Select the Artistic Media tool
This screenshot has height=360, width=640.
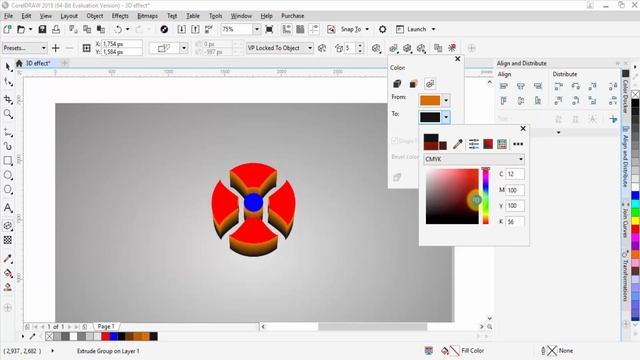tap(8, 146)
